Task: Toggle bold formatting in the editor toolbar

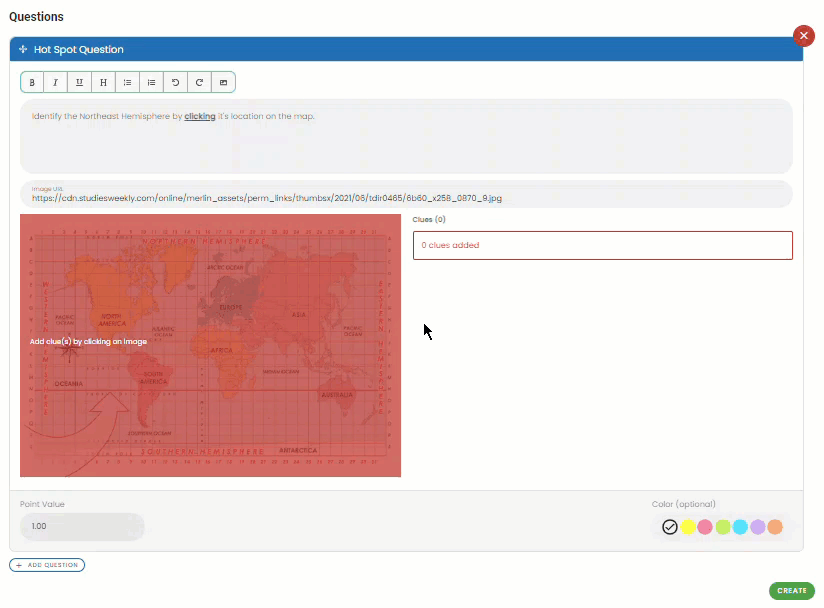Action: coord(32,82)
